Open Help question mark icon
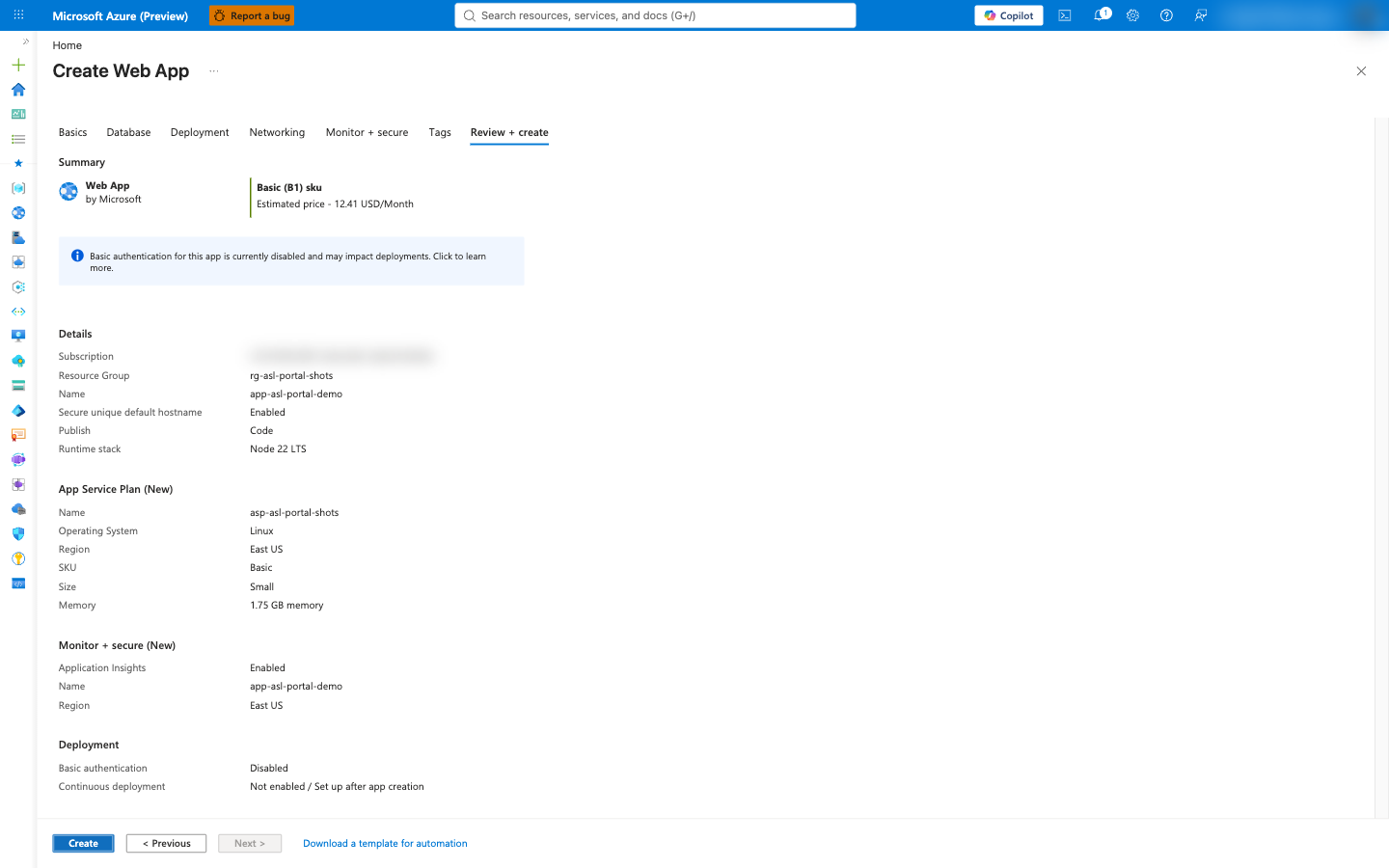This screenshot has height=868, width=1389. (1167, 15)
